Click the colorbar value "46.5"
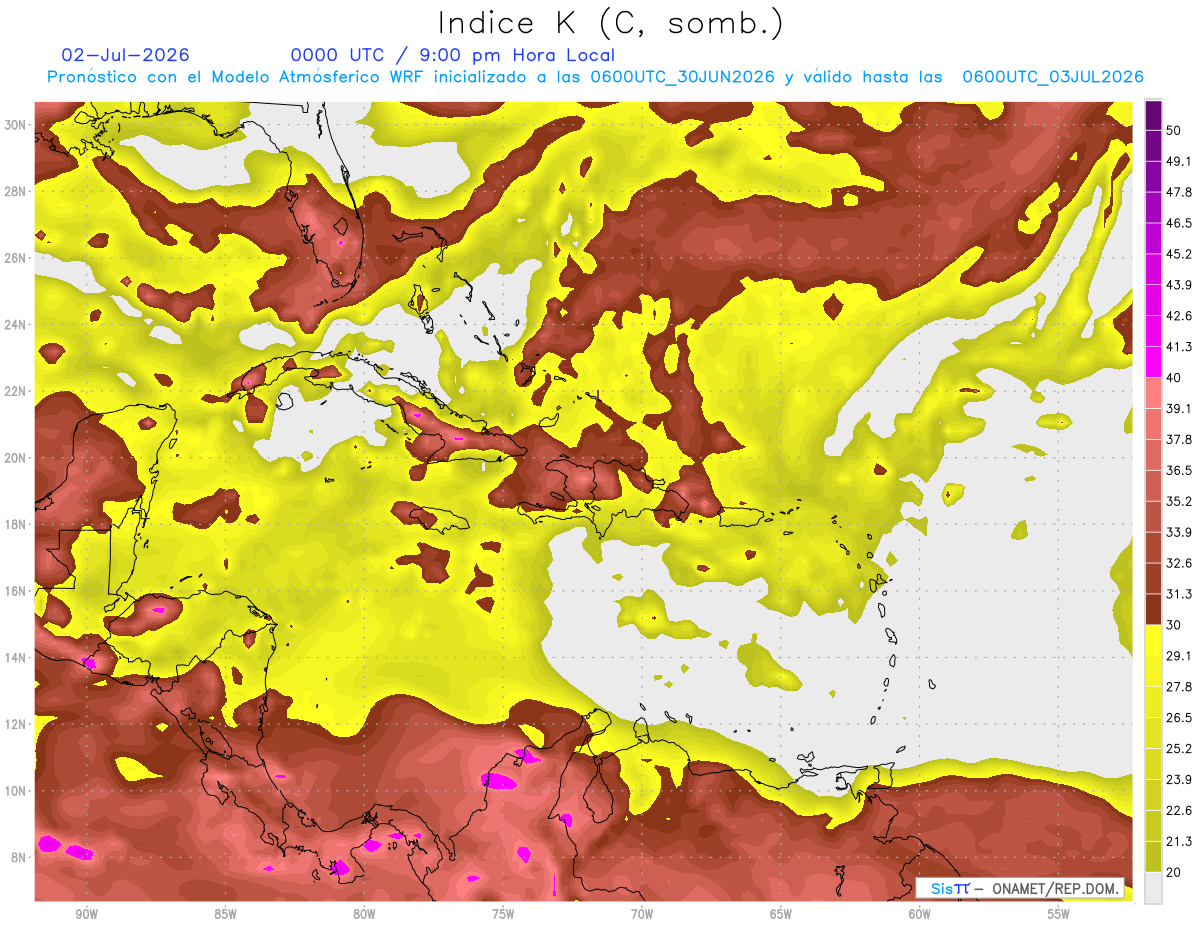1200x927 pixels. point(1178,224)
